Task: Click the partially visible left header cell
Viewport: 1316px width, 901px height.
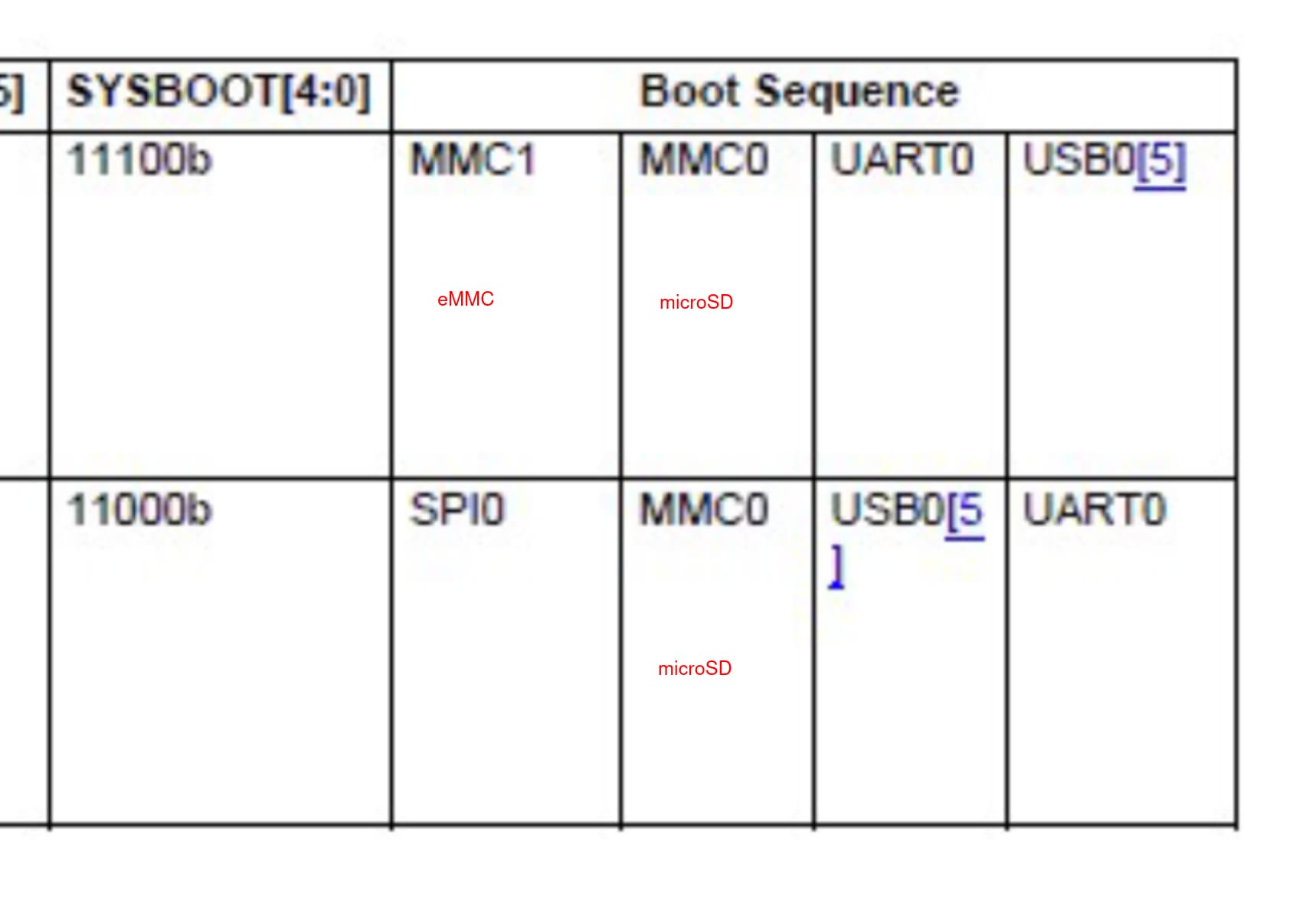Action: click(24, 95)
